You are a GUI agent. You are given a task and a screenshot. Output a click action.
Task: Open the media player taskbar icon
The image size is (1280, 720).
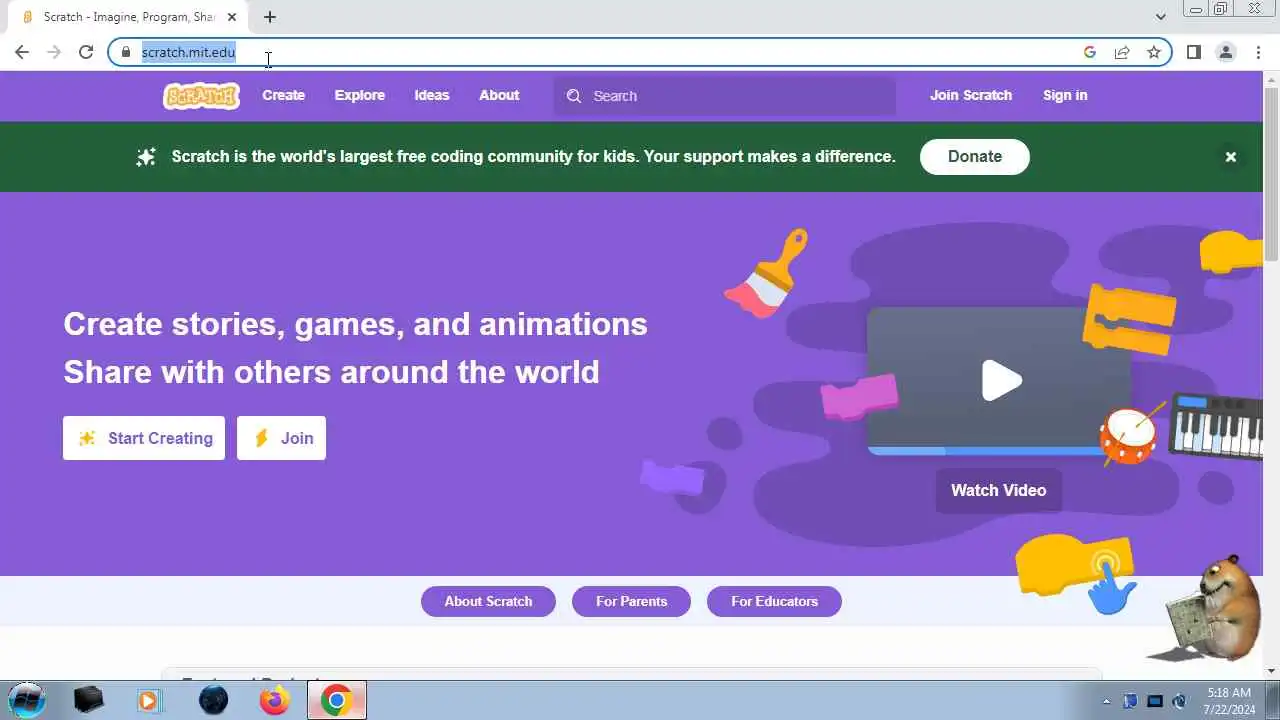149,700
